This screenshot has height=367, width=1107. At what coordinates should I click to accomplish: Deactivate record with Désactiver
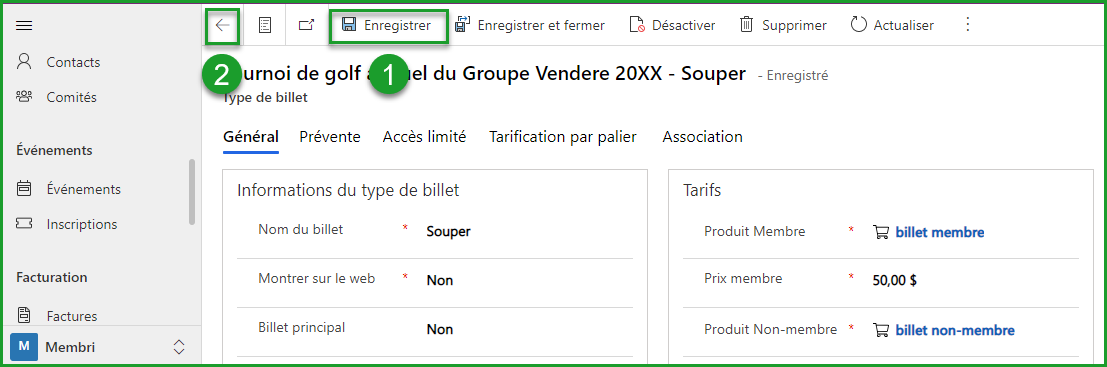coord(671,25)
